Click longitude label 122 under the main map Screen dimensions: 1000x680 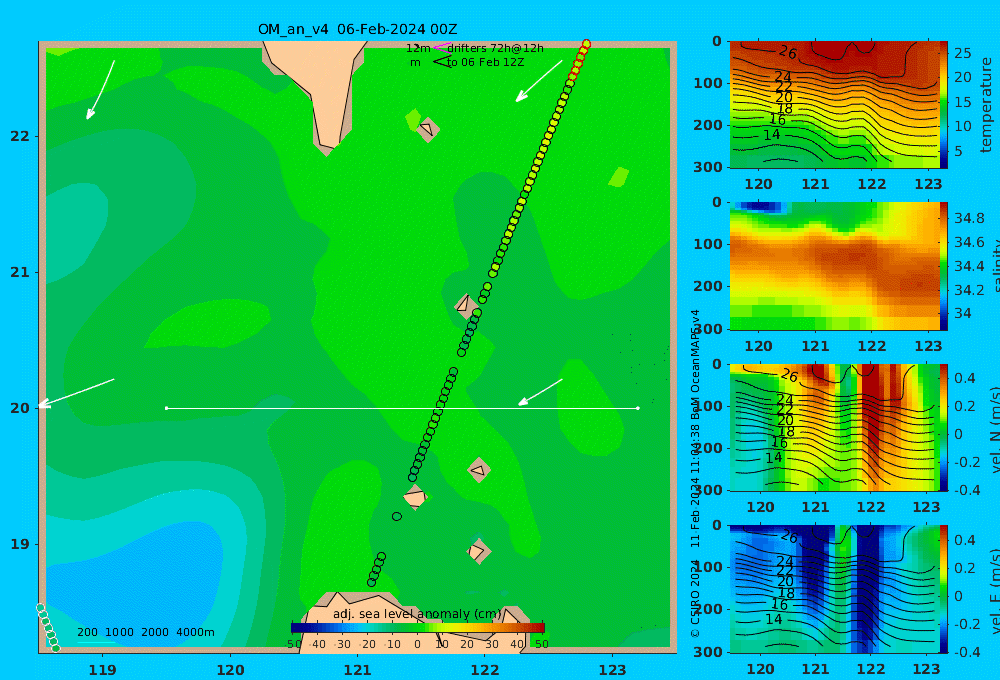pos(485,670)
